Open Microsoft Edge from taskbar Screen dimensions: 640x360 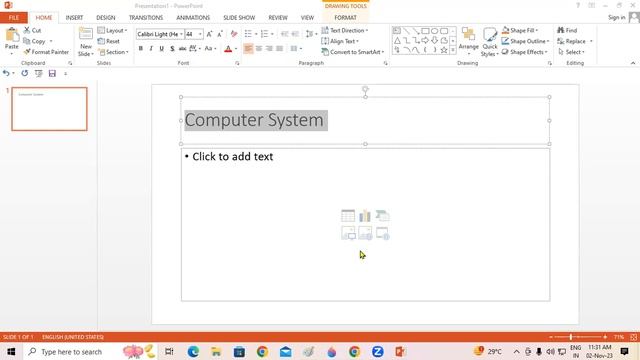coord(193,351)
